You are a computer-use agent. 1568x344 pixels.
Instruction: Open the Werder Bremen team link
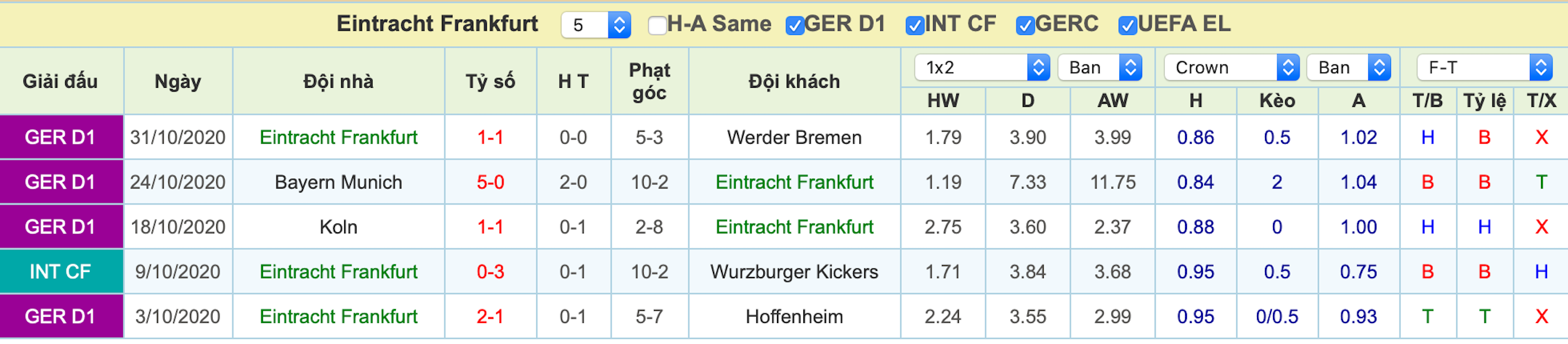pyautogui.click(x=794, y=138)
